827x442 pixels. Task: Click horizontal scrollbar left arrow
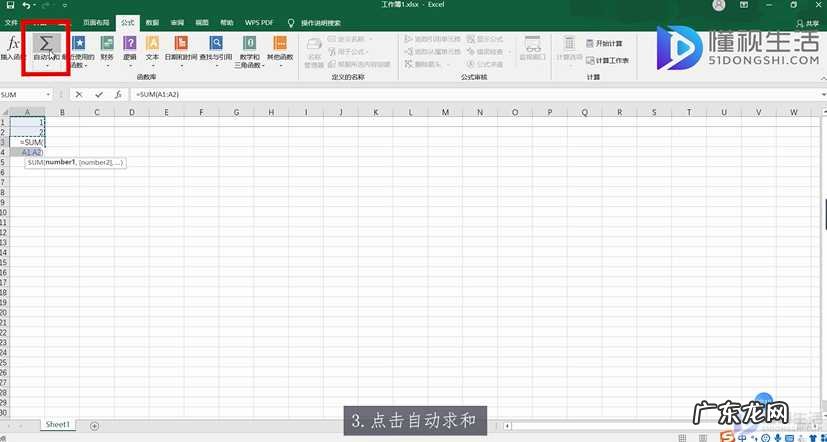(x=506, y=425)
